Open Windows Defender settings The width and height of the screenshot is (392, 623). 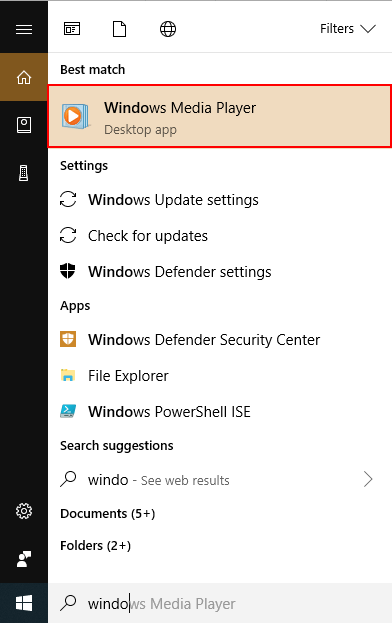[220, 272]
